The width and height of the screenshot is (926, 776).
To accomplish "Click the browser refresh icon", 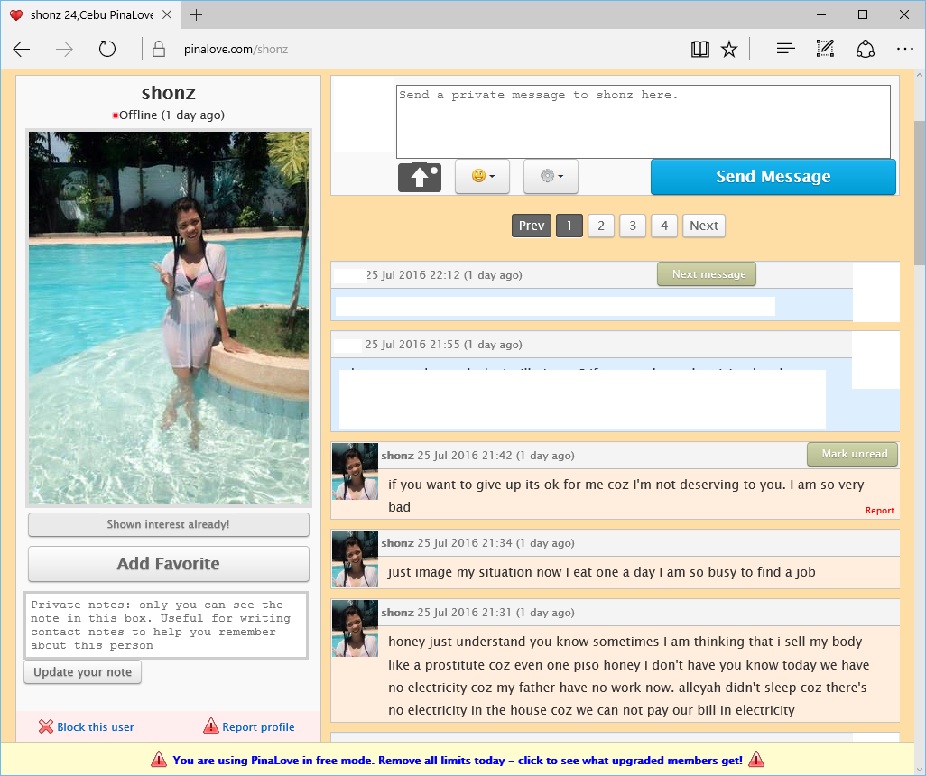I will pos(107,49).
